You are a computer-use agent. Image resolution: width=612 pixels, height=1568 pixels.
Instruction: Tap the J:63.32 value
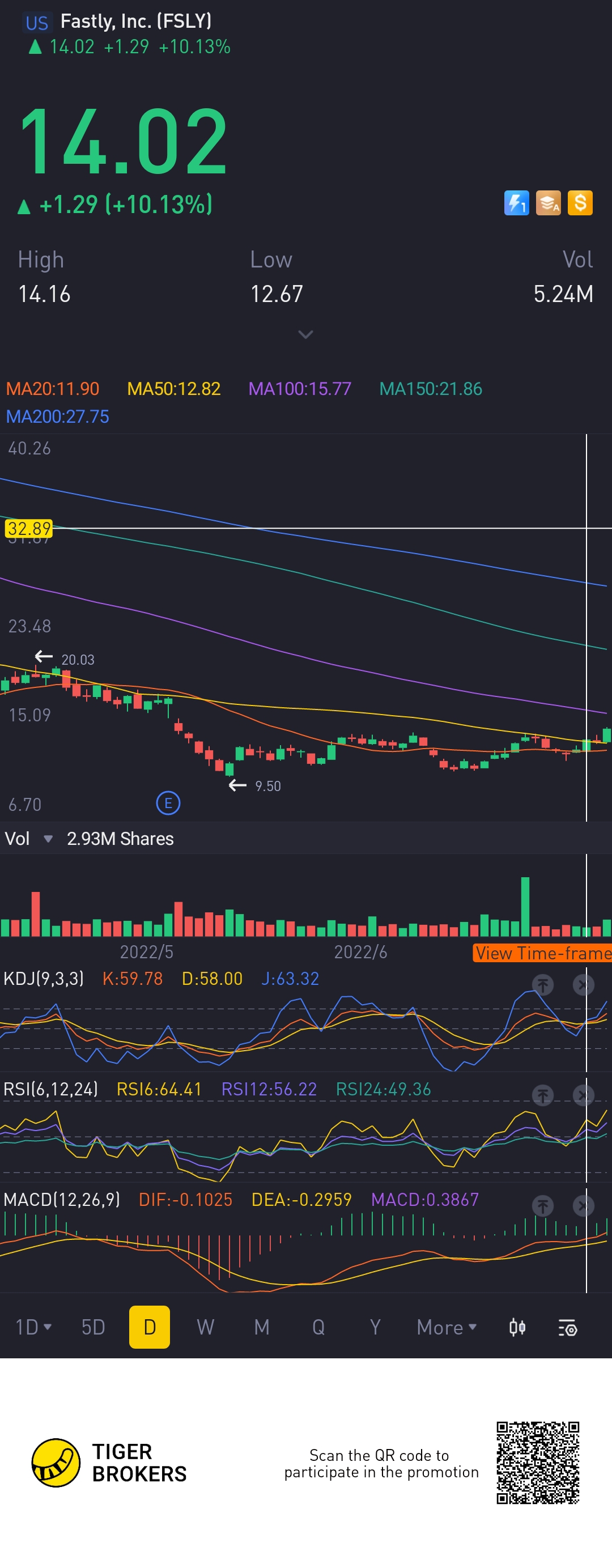(290, 979)
